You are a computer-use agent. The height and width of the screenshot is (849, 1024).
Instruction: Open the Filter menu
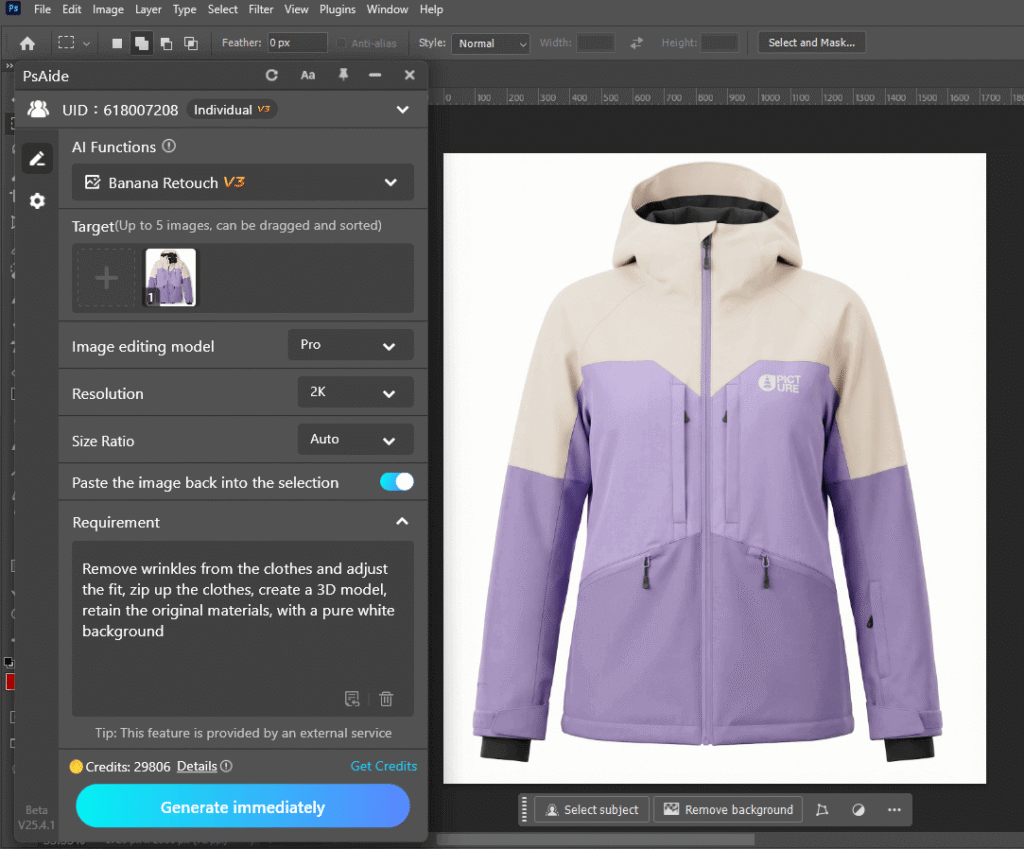coord(260,9)
